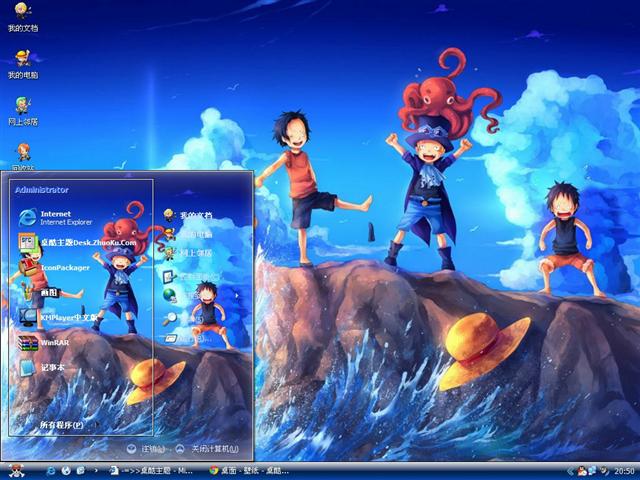Launch Internet Explorer from Start menu
Image resolution: width=640 pixels, height=480 pixels.
(x=56, y=218)
